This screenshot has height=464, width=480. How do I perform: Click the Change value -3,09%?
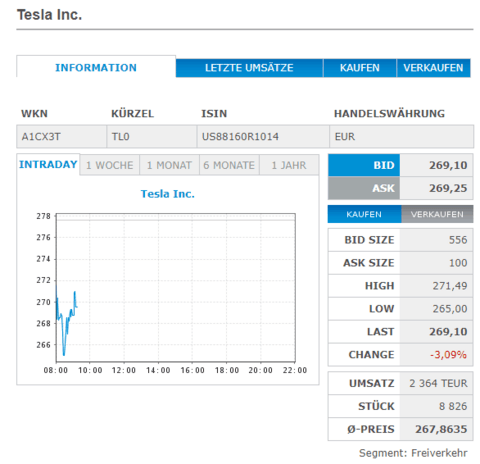tap(448, 355)
